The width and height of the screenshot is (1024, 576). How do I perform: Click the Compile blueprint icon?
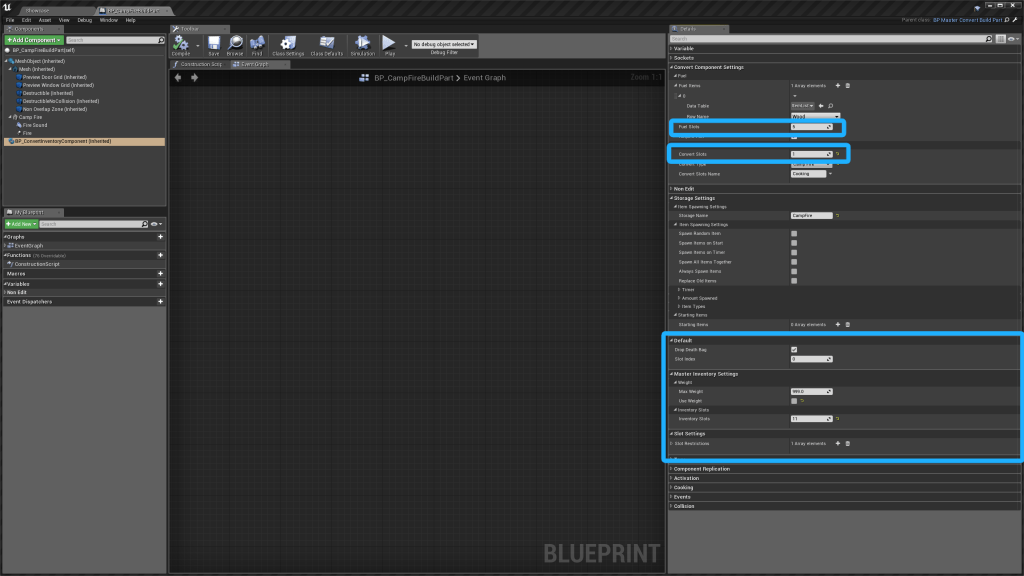[182, 44]
